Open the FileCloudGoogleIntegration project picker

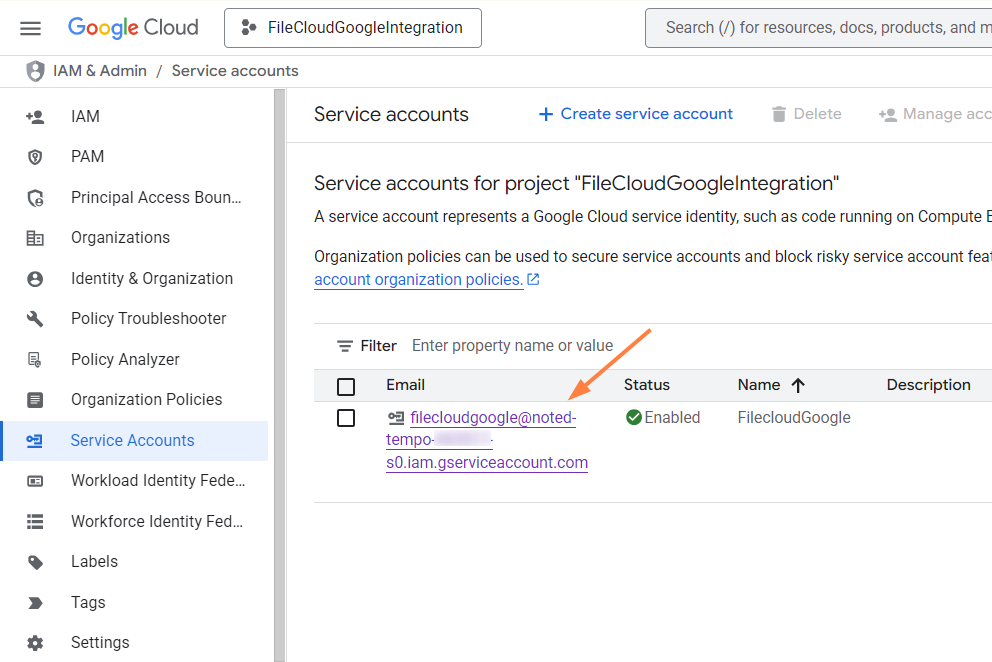(353, 28)
